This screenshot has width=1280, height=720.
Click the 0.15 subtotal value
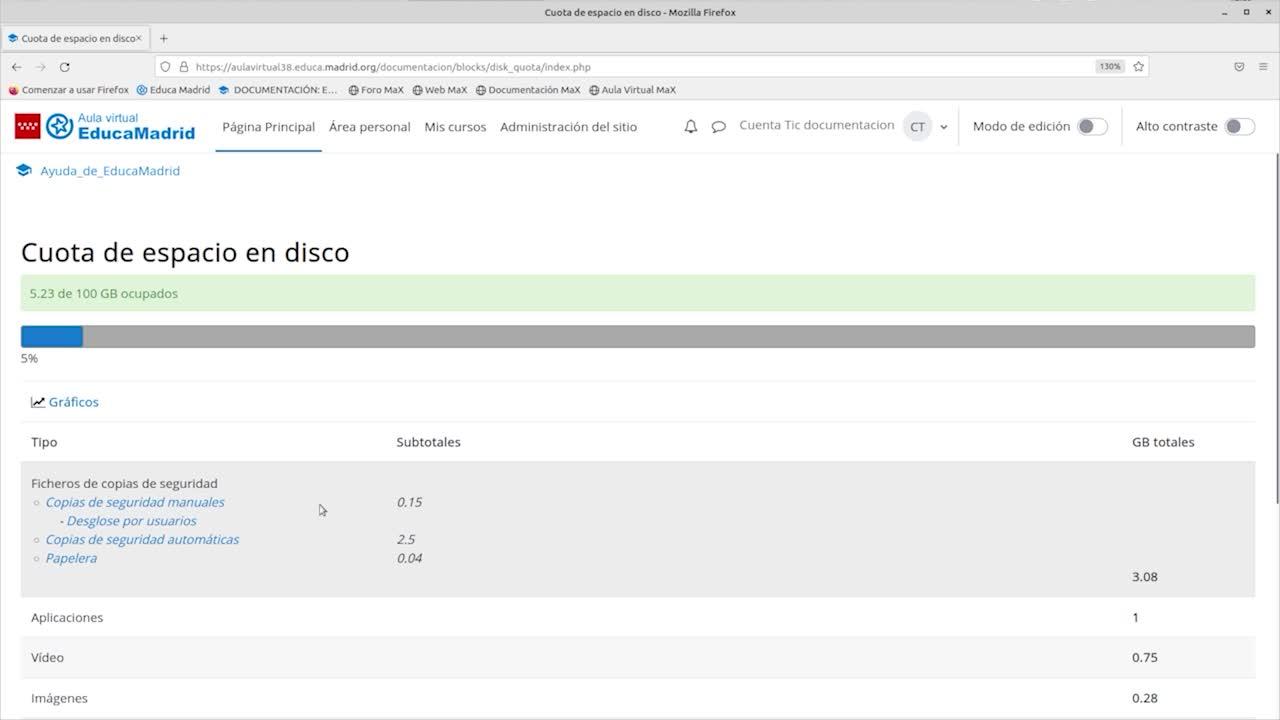(x=409, y=502)
